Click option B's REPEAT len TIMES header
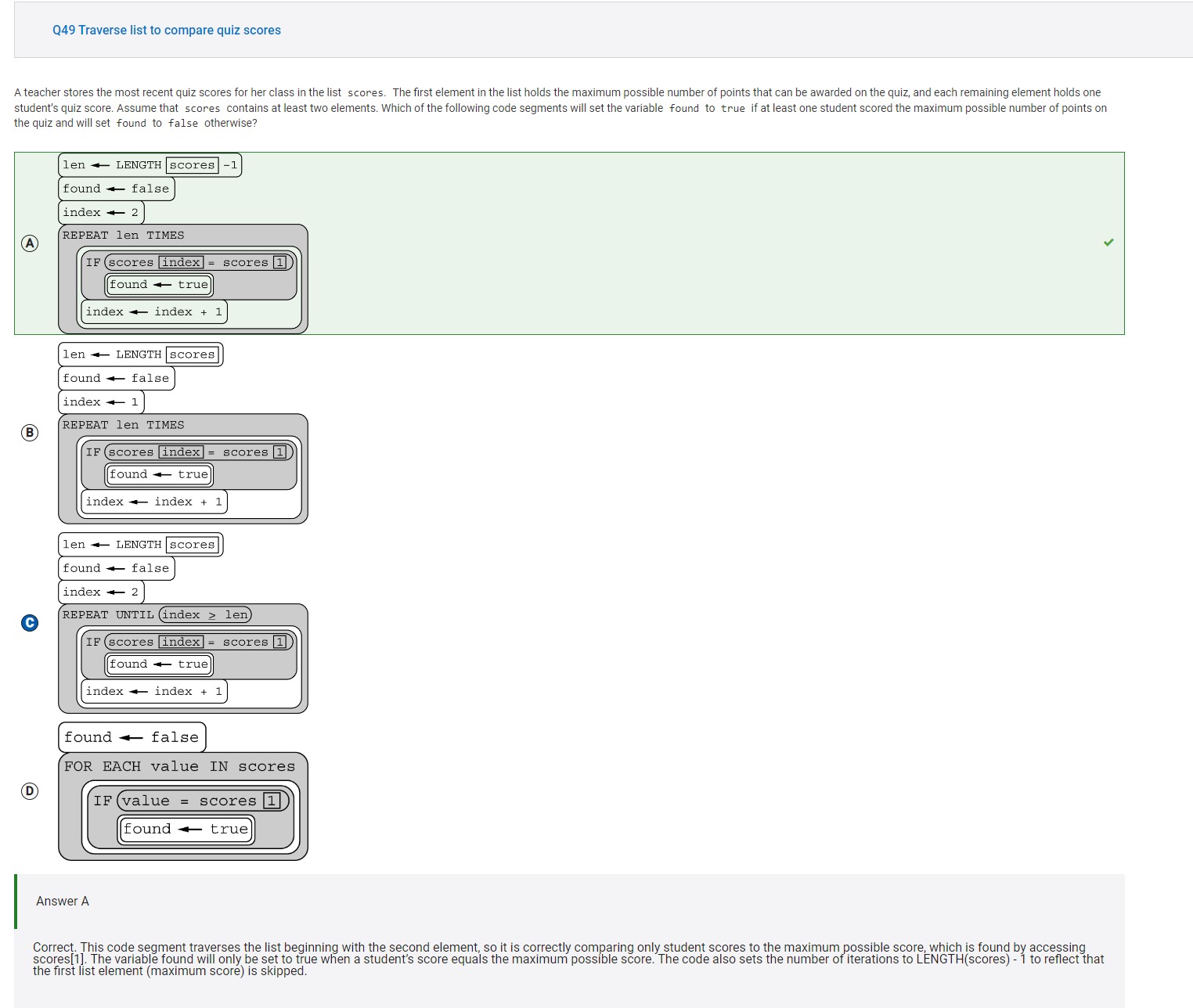 tap(124, 425)
